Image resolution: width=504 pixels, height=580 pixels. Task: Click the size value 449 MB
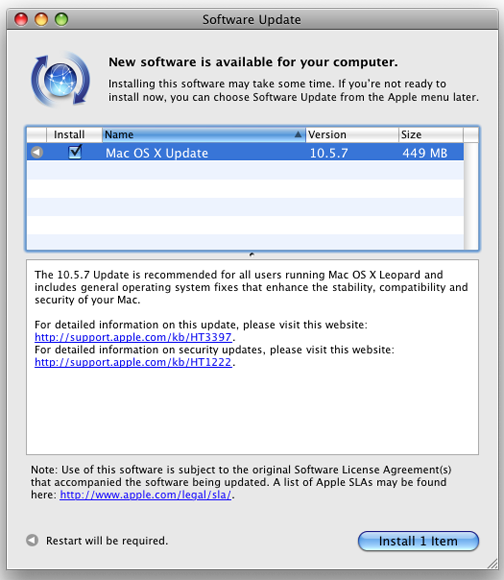(425, 153)
